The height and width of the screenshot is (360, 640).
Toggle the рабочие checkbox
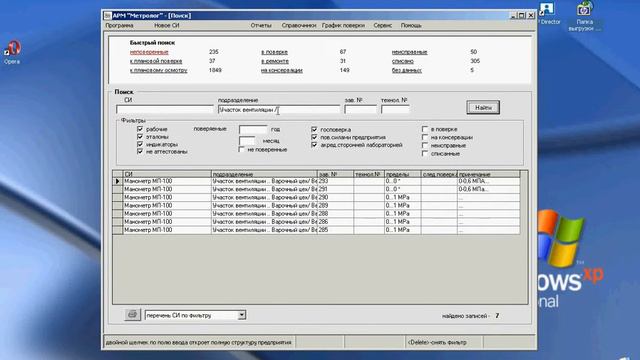pos(140,129)
